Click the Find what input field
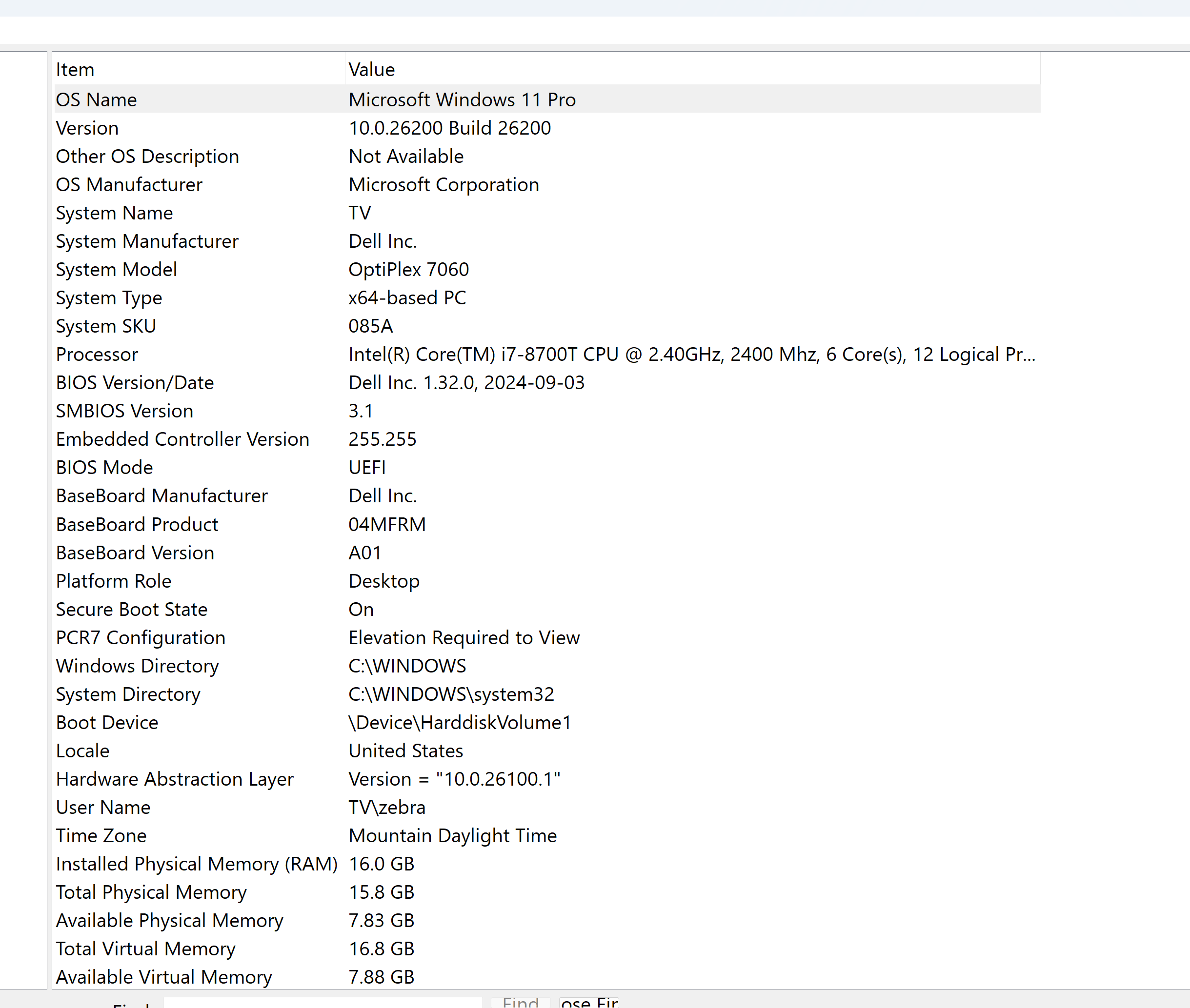 click(323, 1003)
